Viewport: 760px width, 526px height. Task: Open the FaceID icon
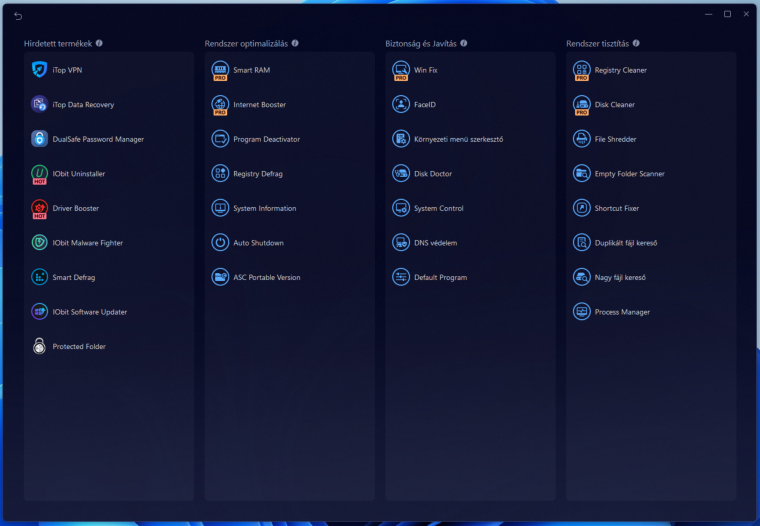(401, 105)
